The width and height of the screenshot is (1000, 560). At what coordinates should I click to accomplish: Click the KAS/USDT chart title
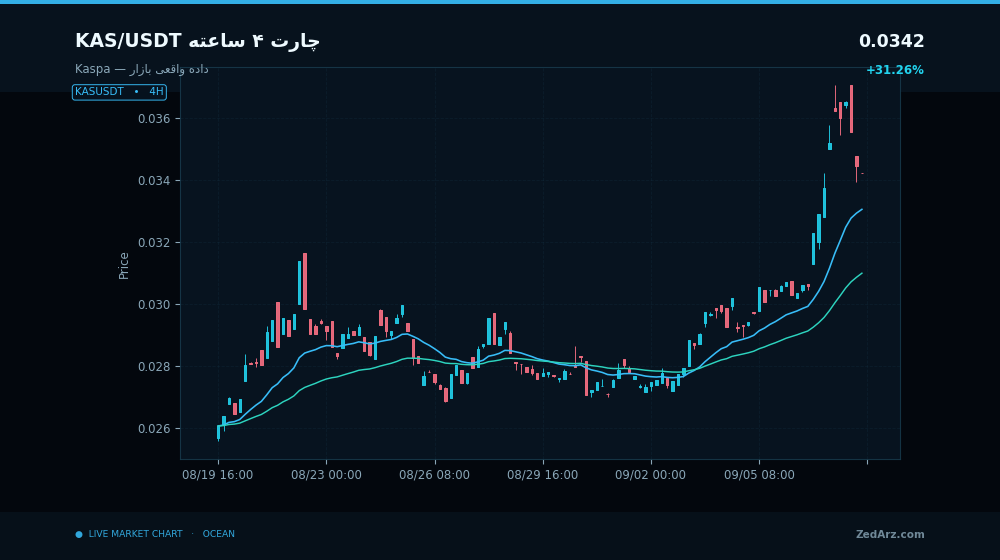(197, 41)
